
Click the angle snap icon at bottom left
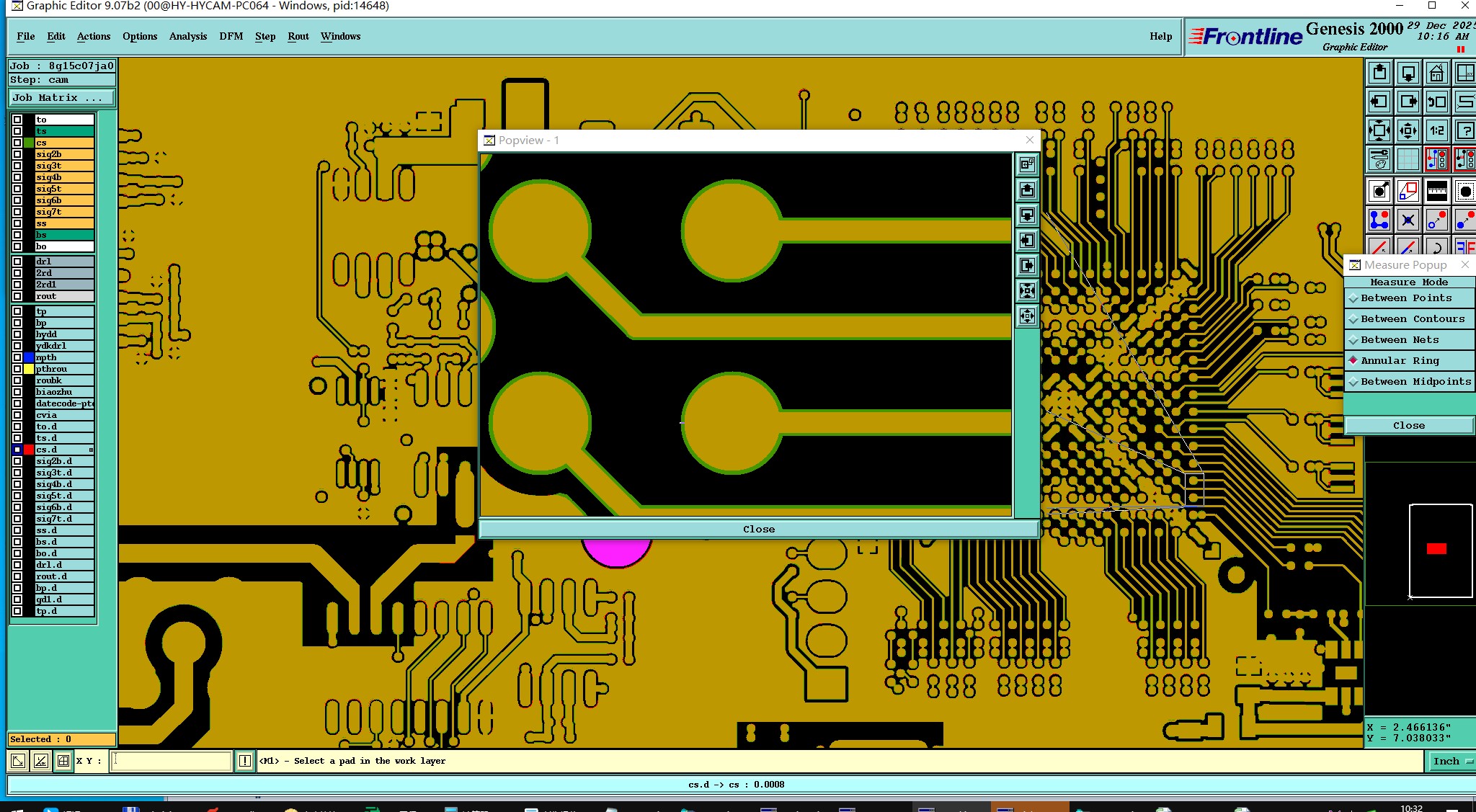[x=41, y=761]
